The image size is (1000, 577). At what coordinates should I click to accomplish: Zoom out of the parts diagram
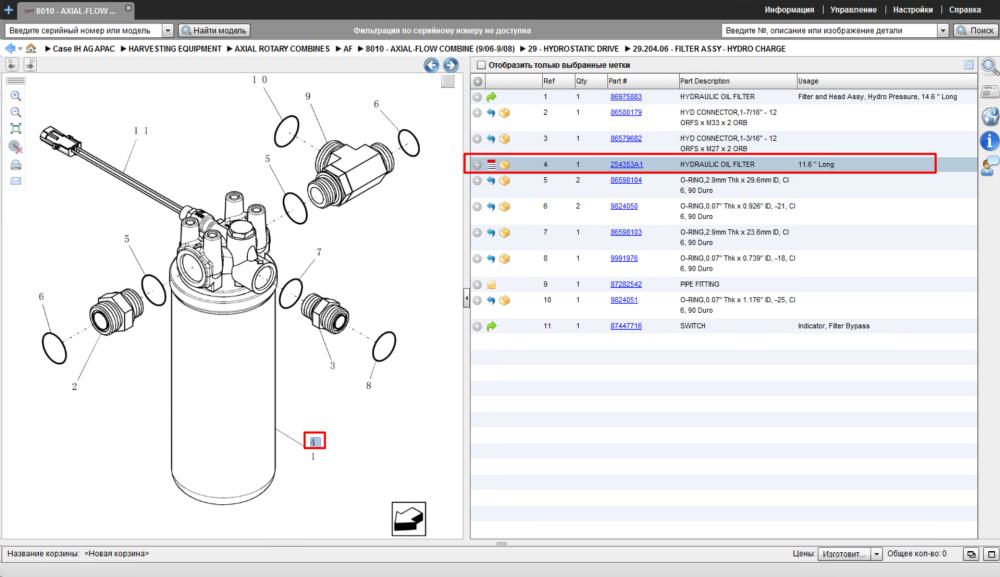pyautogui.click(x=15, y=112)
